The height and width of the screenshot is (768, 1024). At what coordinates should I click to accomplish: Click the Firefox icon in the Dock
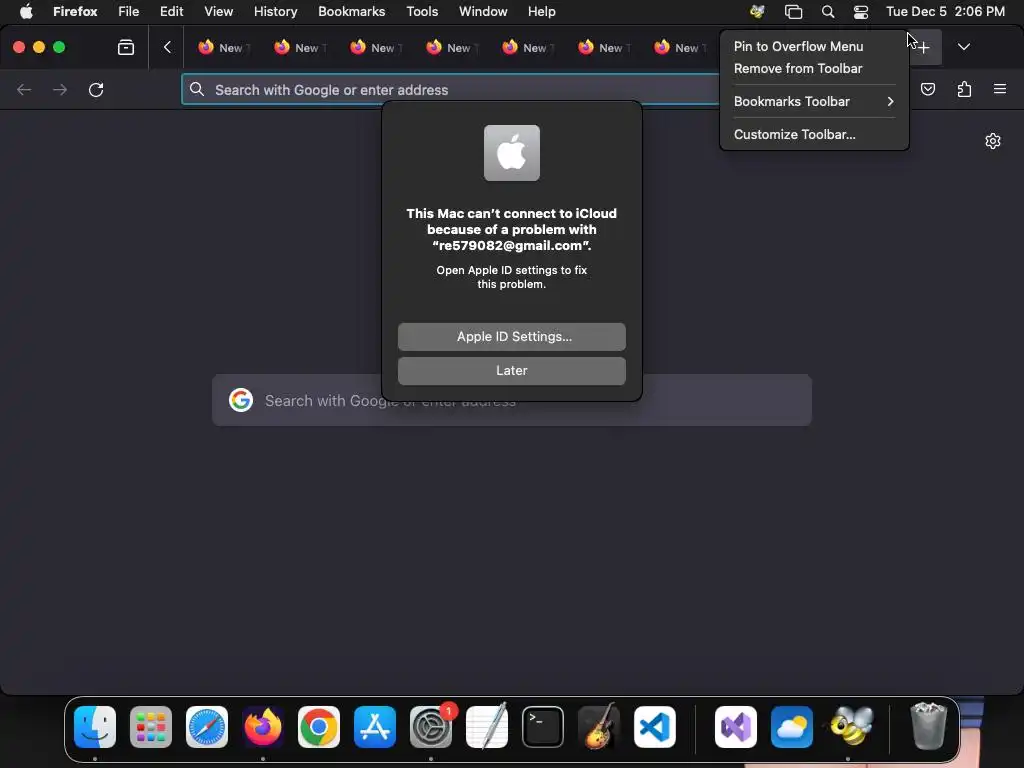click(263, 727)
